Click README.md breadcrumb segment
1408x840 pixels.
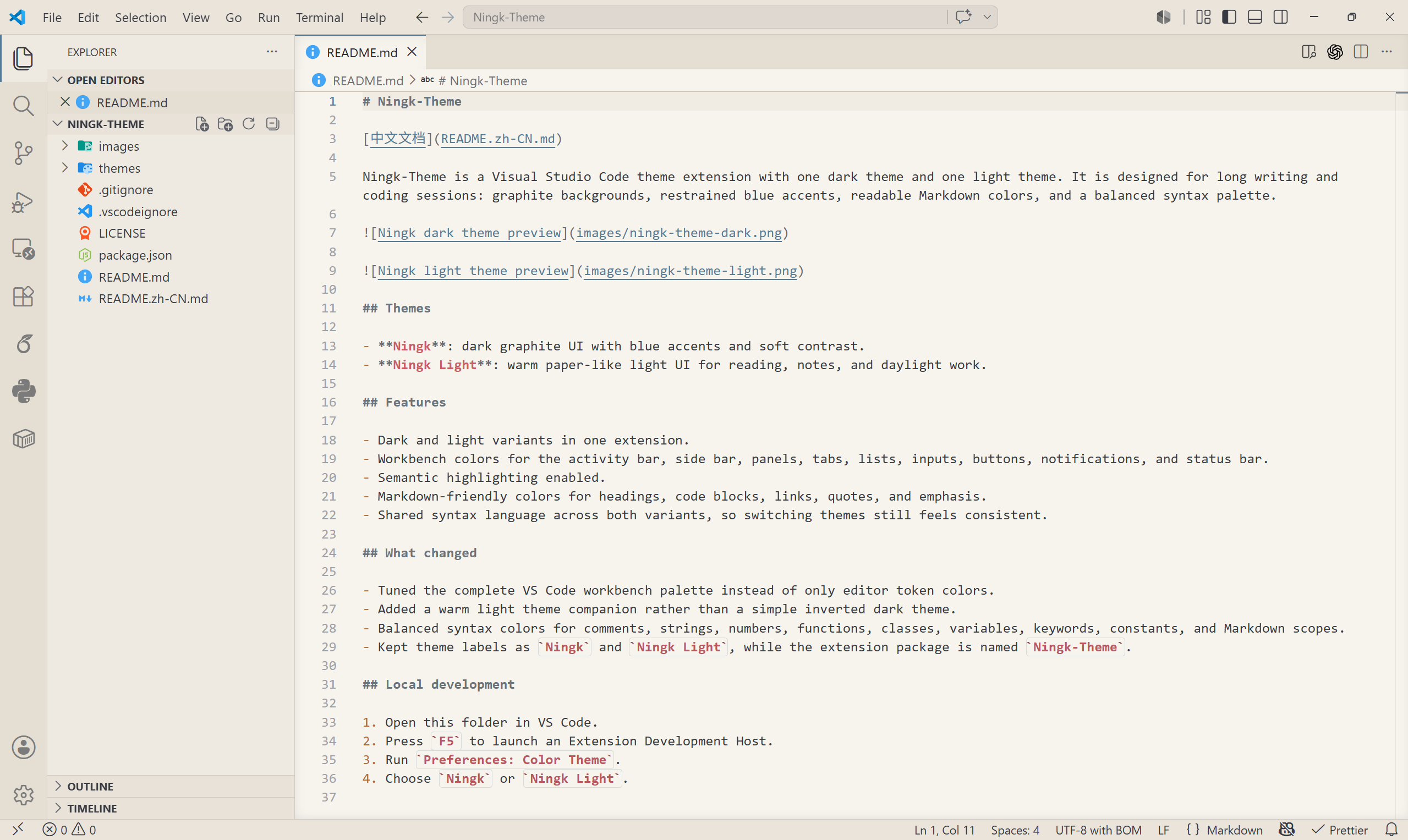(368, 81)
